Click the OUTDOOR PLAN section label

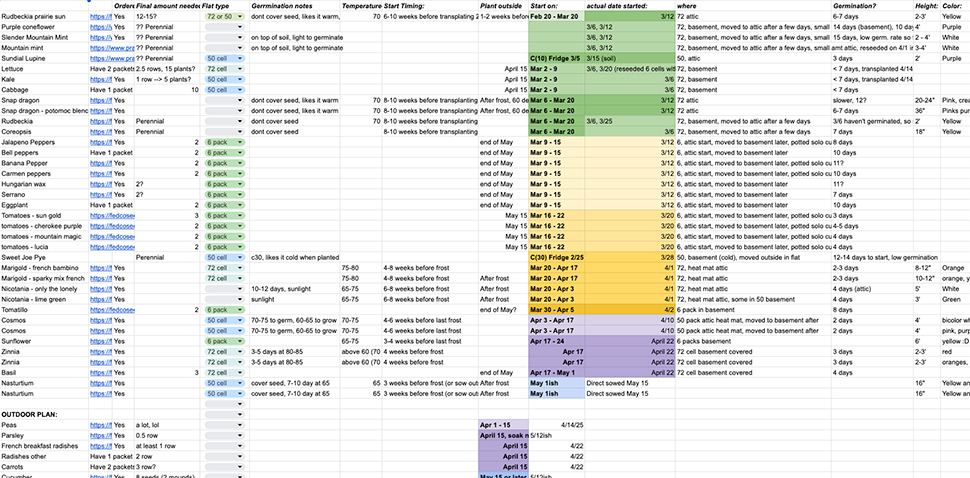tap(34, 414)
